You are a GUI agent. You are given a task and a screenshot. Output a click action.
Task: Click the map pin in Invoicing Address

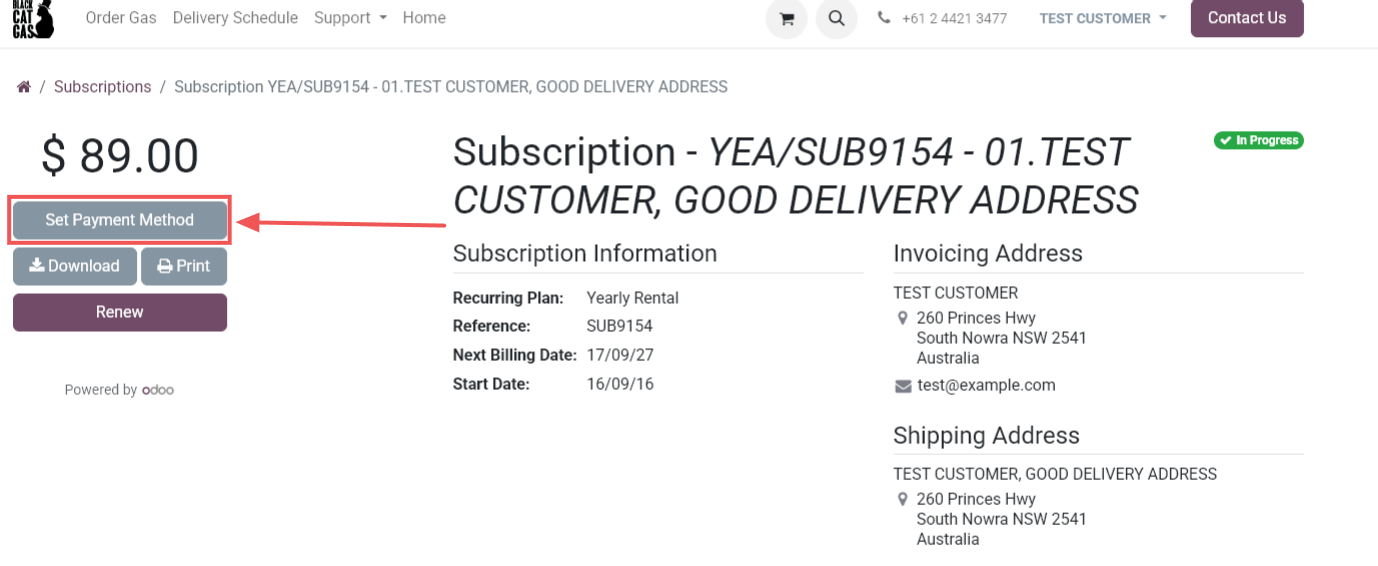pyautogui.click(x=902, y=318)
